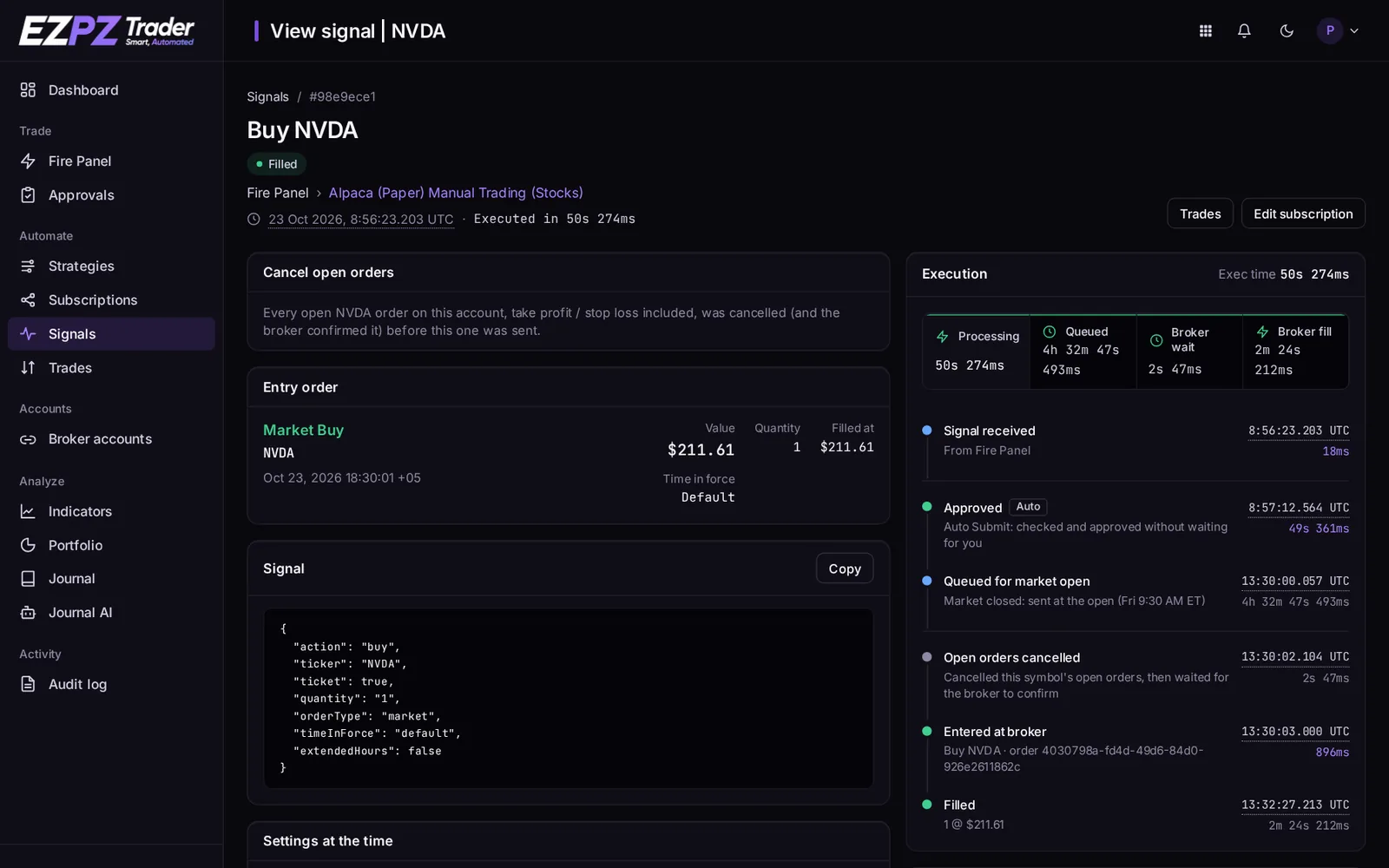Open Alpaca (Paper) Manual Trading link
This screenshot has width=1389, height=868.
456,193
